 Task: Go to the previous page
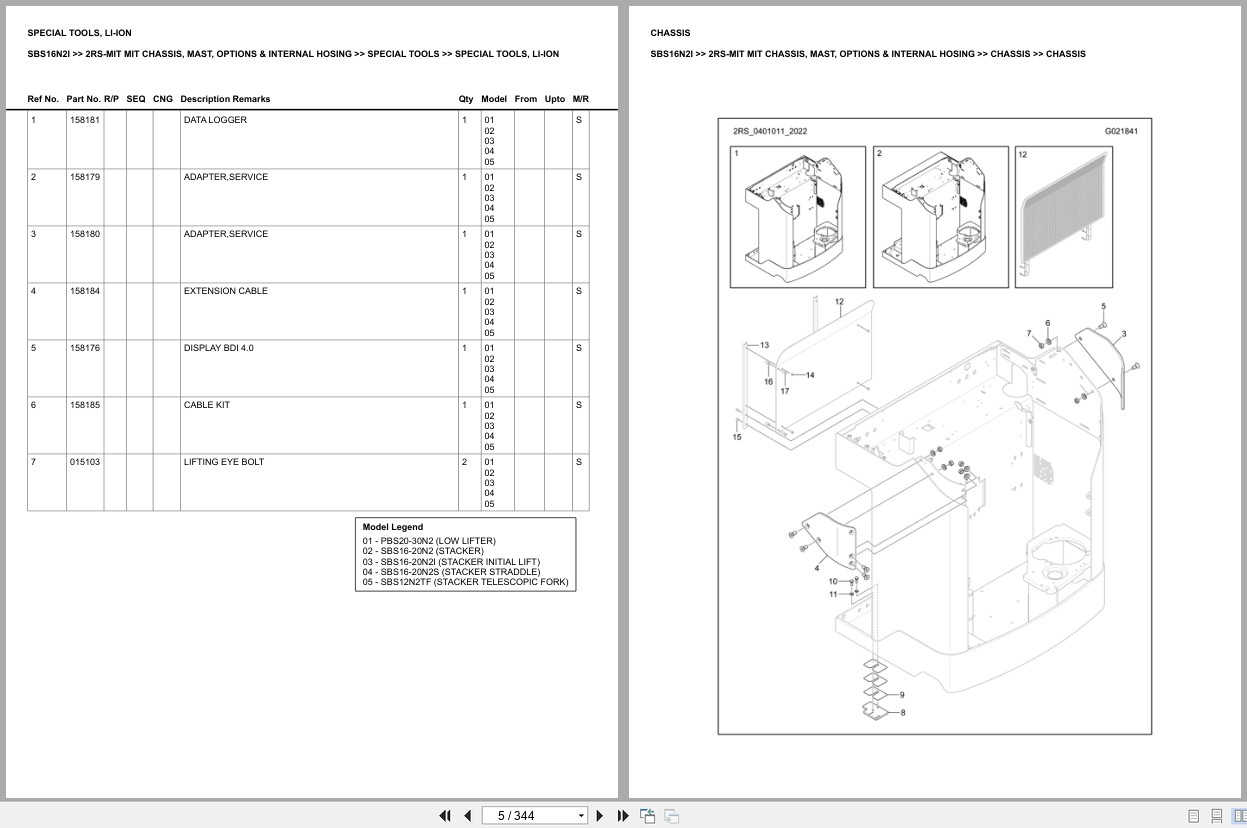click(x=467, y=816)
